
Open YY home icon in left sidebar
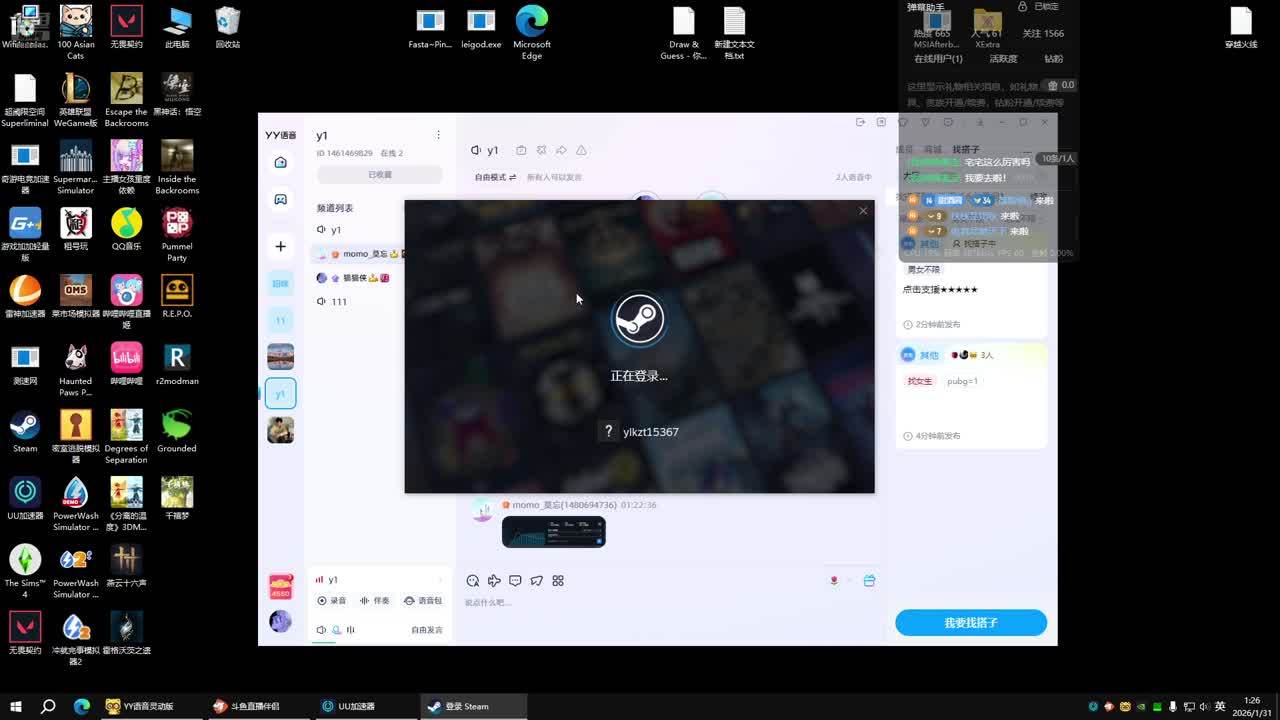[281, 162]
